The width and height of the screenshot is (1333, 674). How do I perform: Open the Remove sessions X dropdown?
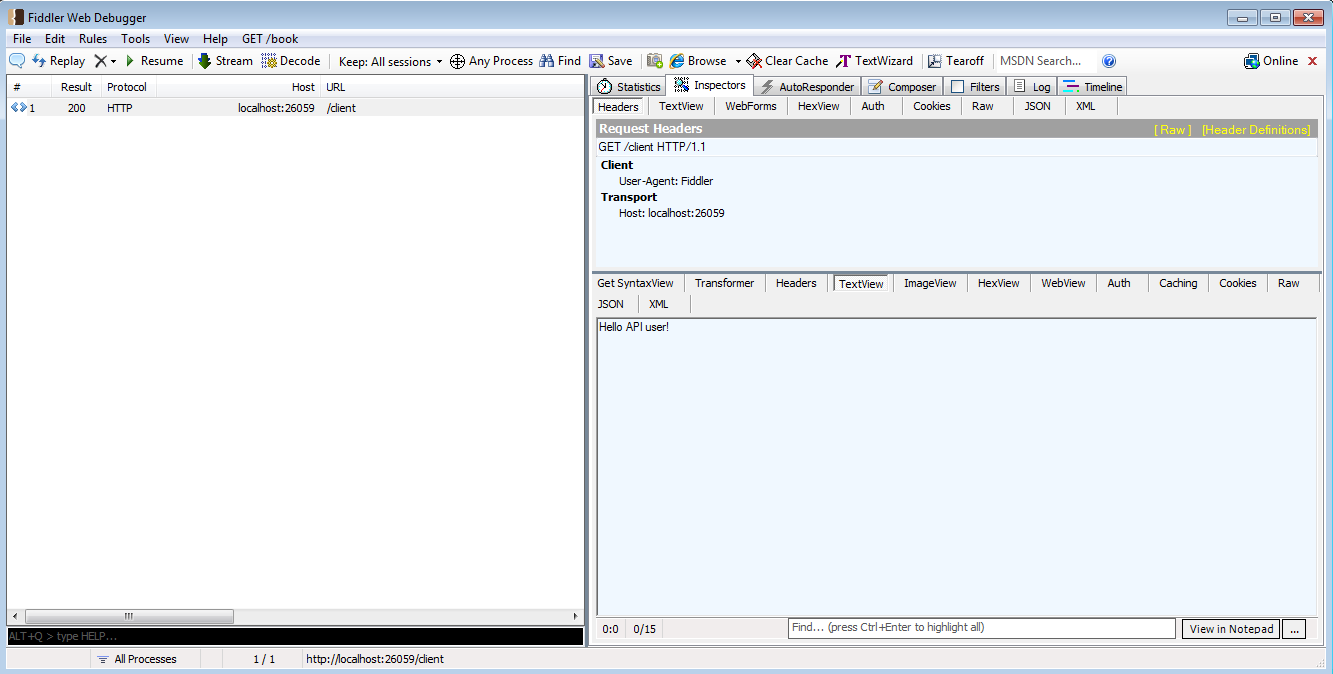click(105, 61)
